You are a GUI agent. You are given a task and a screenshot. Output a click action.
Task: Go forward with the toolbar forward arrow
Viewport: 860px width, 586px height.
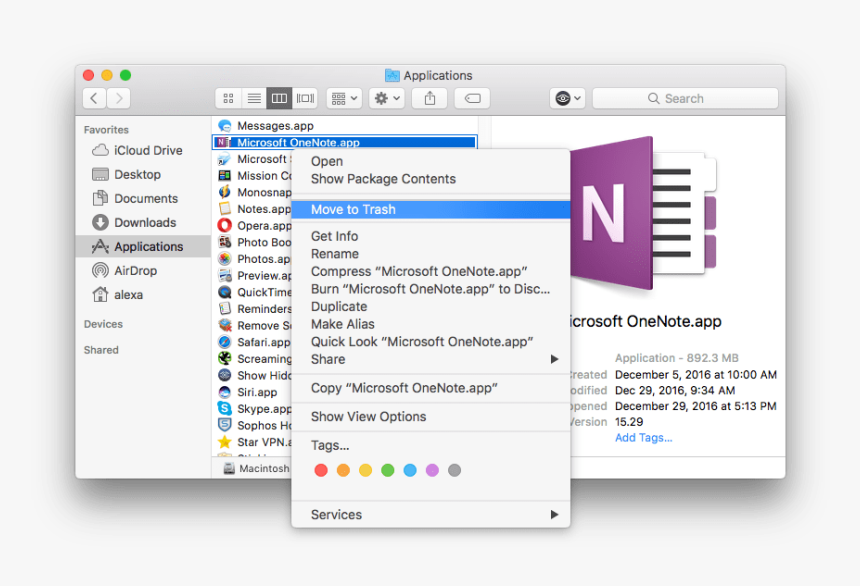tap(118, 98)
